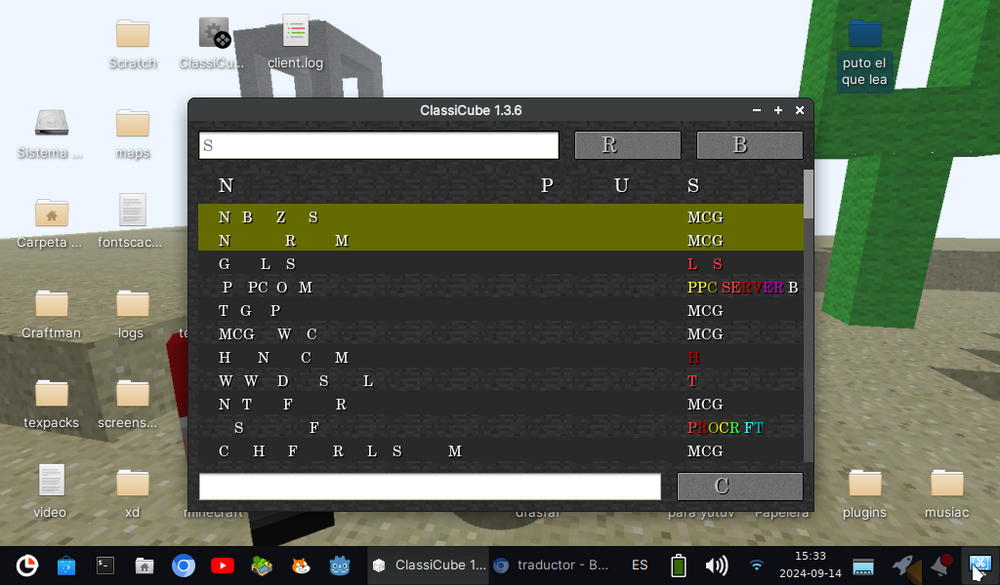This screenshot has height=585, width=1000.
Task: Focus the server search field at the top
Action: click(x=379, y=145)
